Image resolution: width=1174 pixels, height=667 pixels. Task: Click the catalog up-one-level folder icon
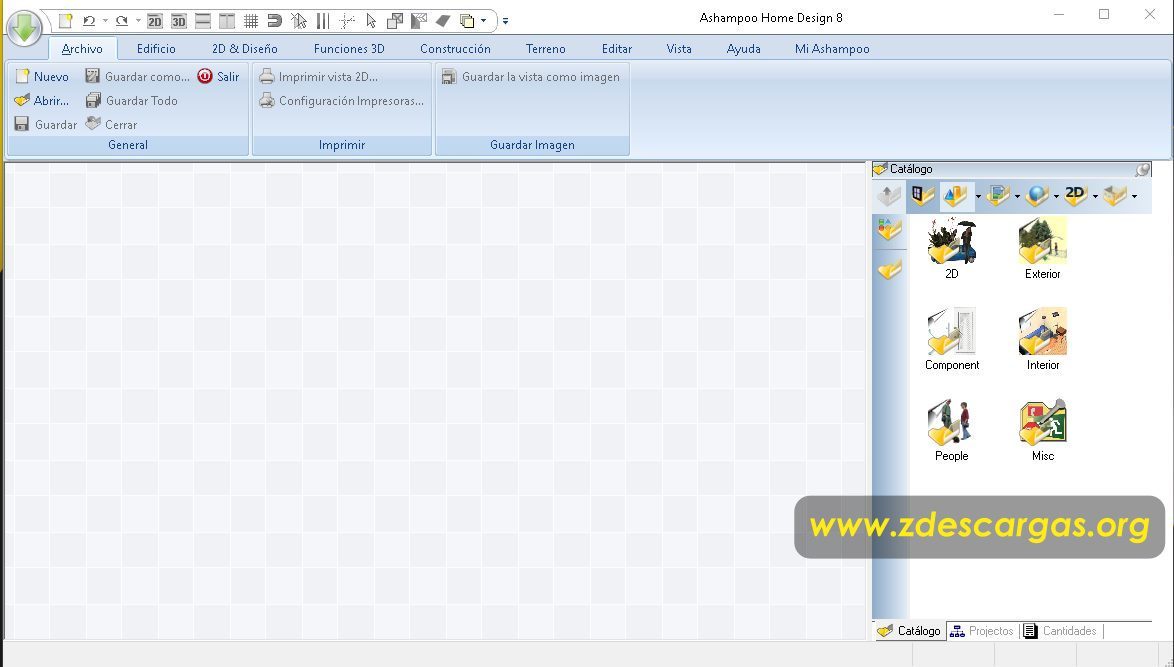coord(889,196)
